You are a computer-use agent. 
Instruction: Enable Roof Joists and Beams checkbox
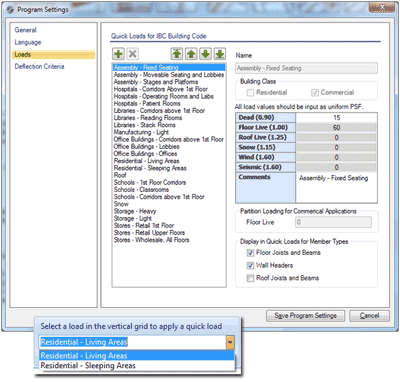click(x=250, y=278)
